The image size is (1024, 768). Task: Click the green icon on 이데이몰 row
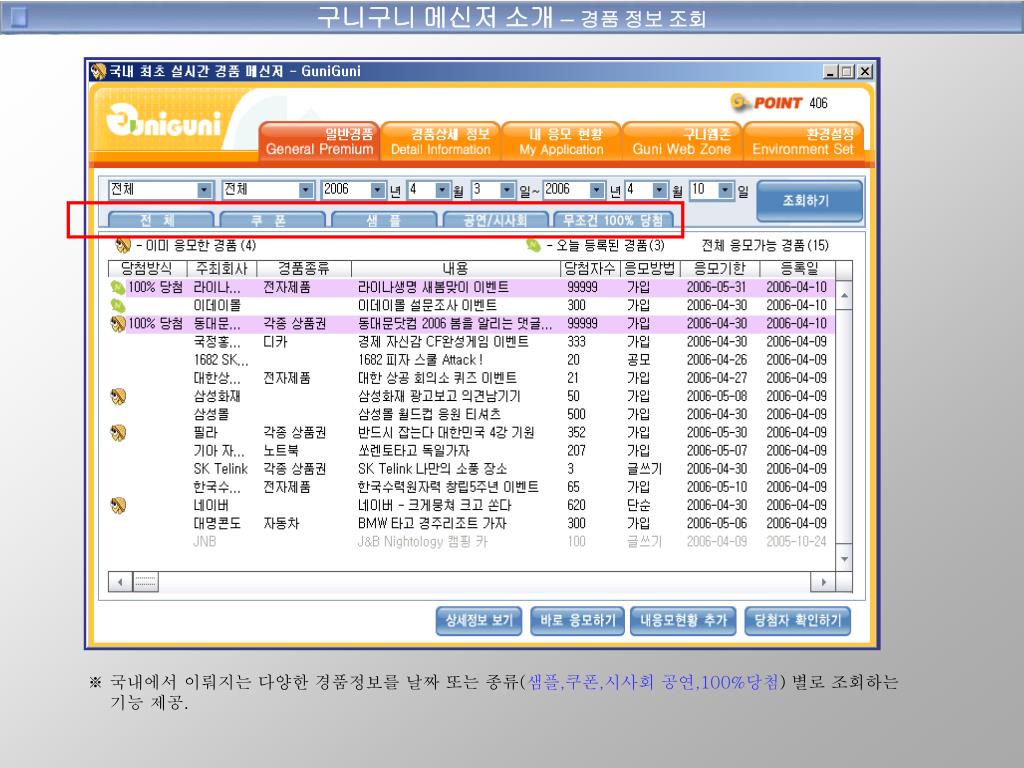[x=118, y=305]
